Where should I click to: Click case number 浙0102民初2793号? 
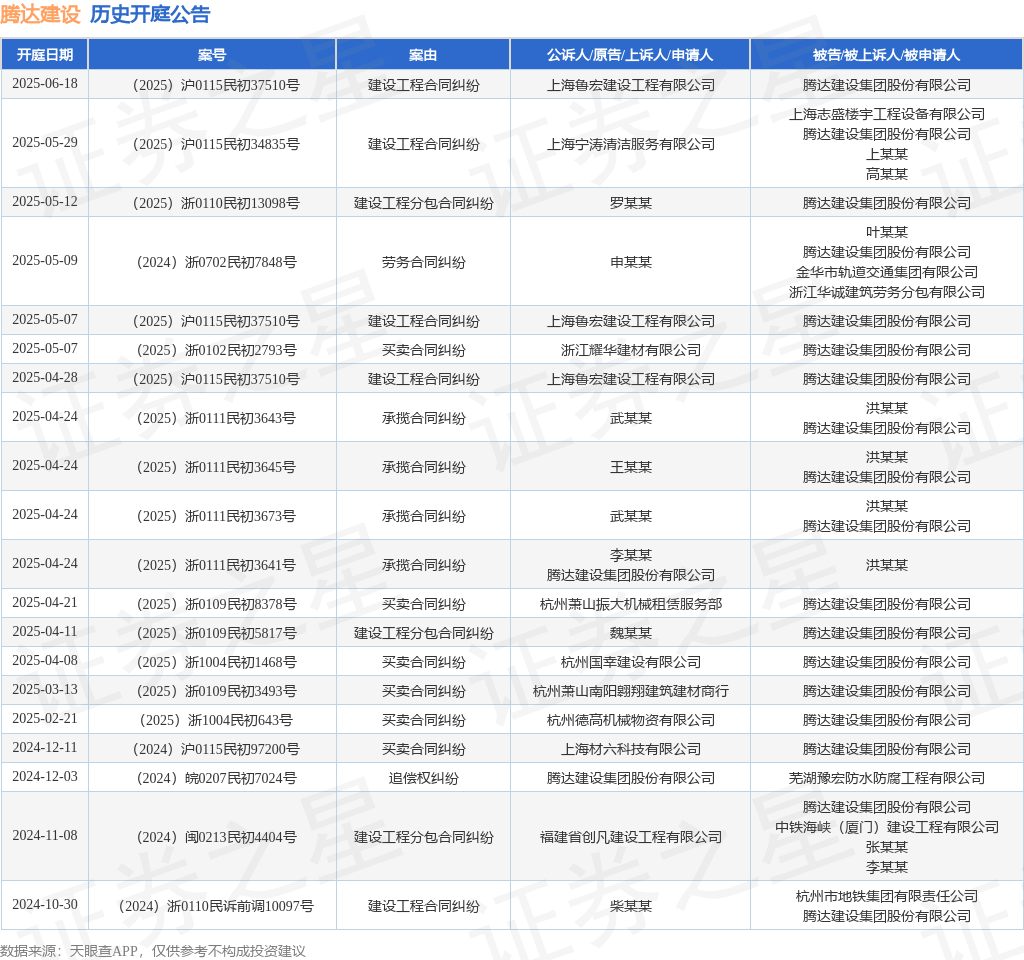(x=216, y=350)
